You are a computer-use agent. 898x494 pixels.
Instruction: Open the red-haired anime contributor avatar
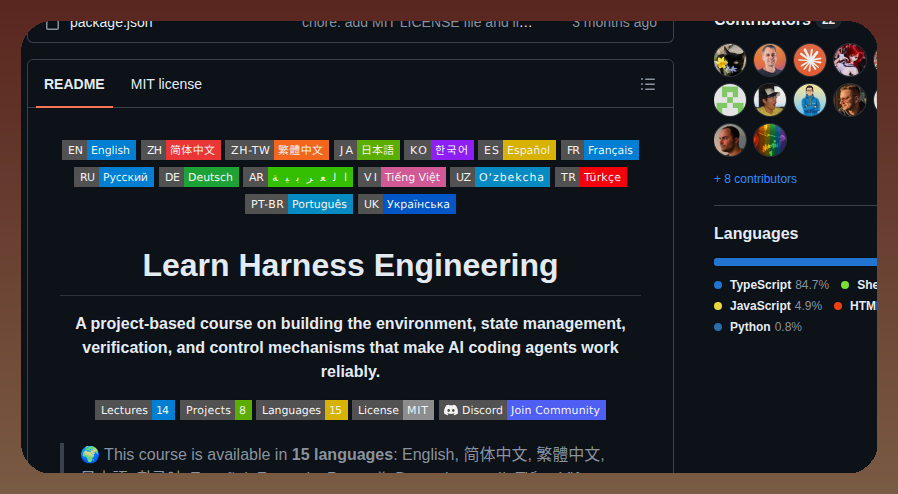click(850, 60)
